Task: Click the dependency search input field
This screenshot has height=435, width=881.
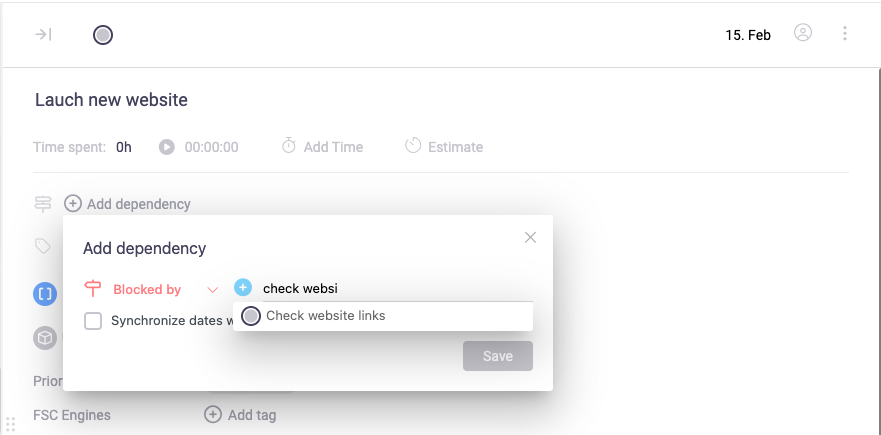Action: pyautogui.click(x=390, y=289)
